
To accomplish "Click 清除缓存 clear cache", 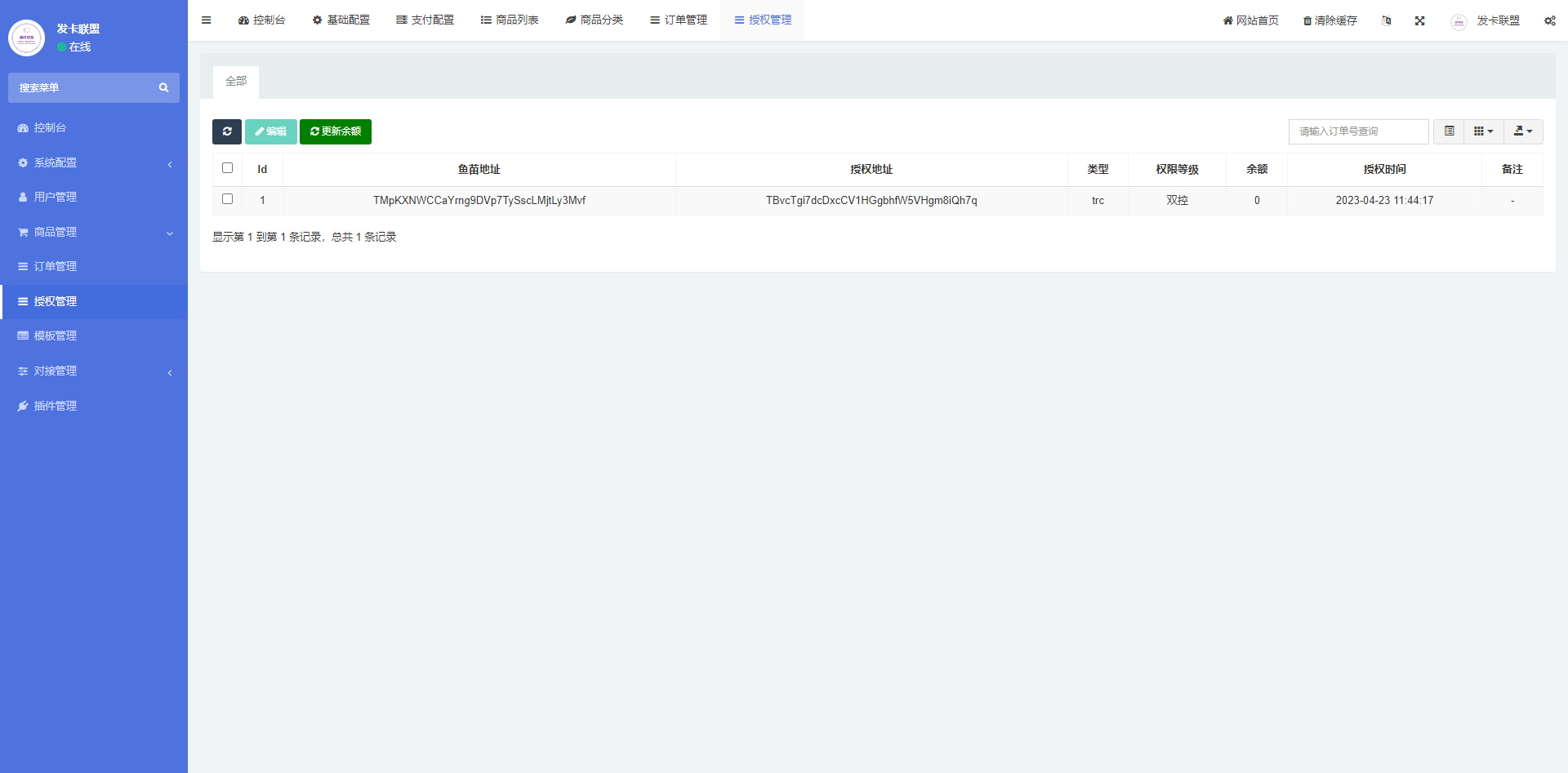I will click(x=1330, y=20).
